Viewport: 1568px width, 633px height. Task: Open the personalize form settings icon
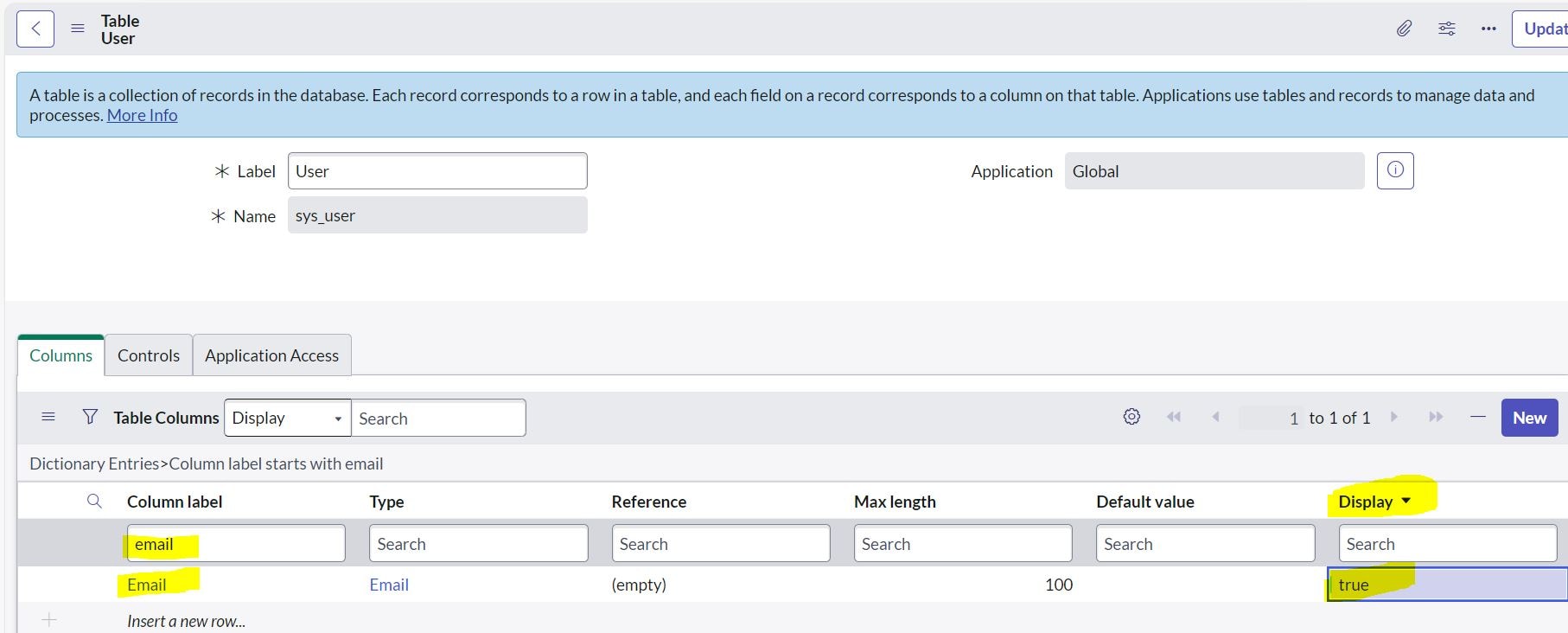pos(1446,29)
